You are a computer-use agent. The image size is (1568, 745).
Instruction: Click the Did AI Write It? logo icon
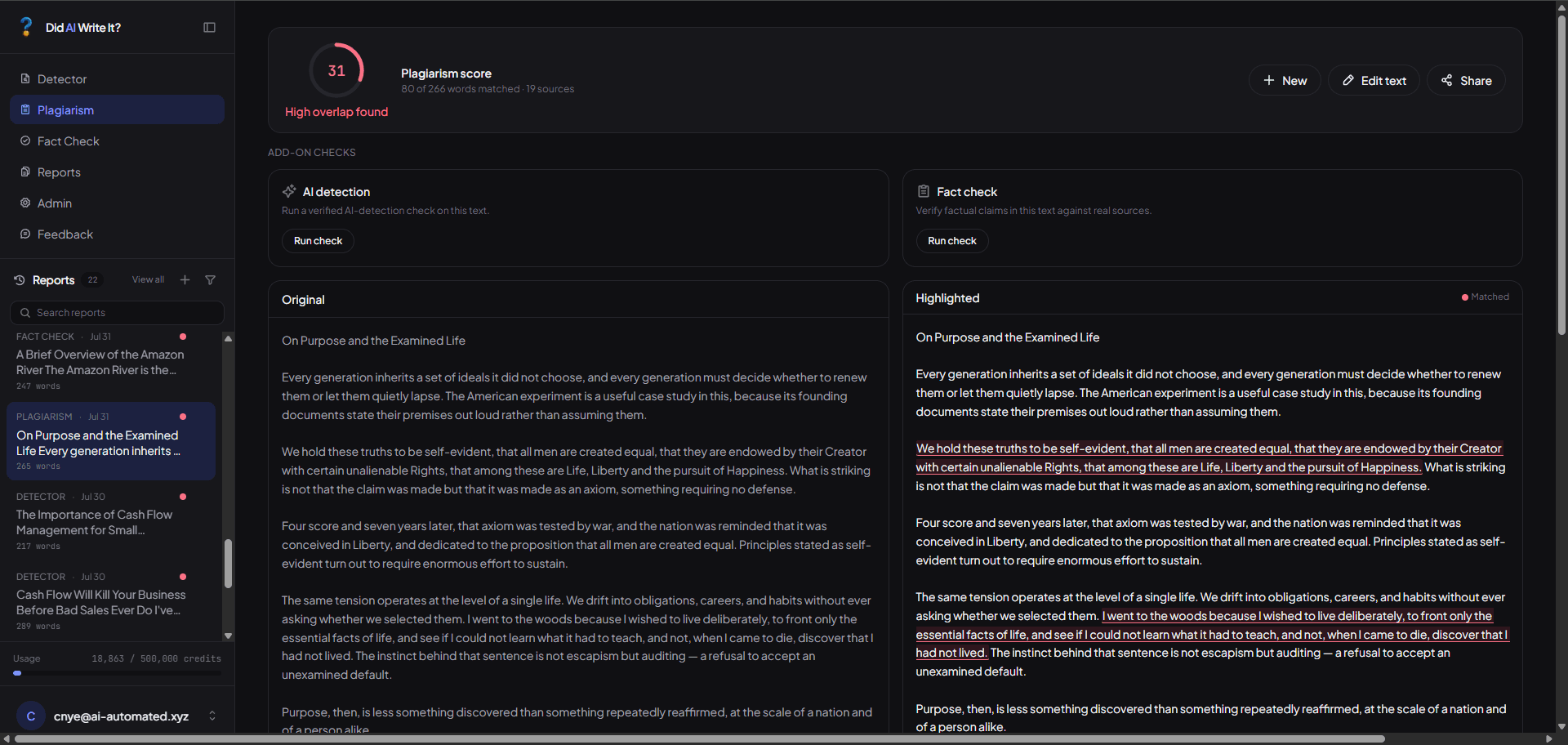(x=26, y=27)
